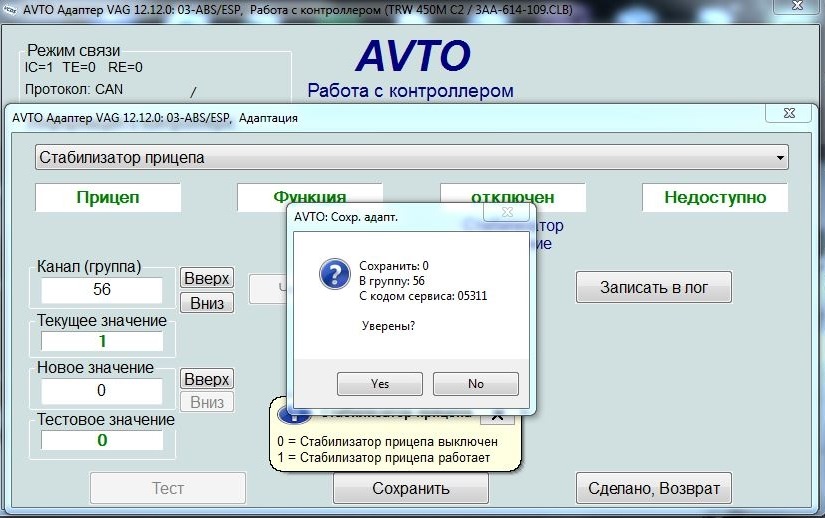Close the tooltip balloon with X
Image resolution: width=825 pixels, height=518 pixels.
[497, 418]
